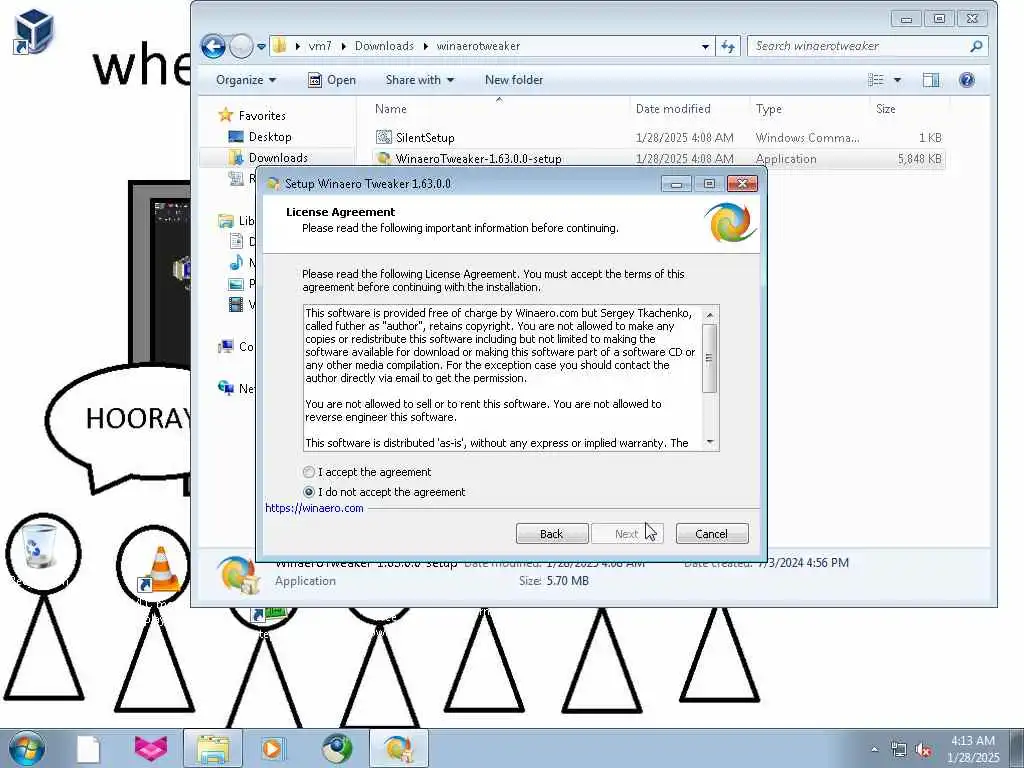Click the network tray icon
The image size is (1024, 768).
click(x=899, y=750)
